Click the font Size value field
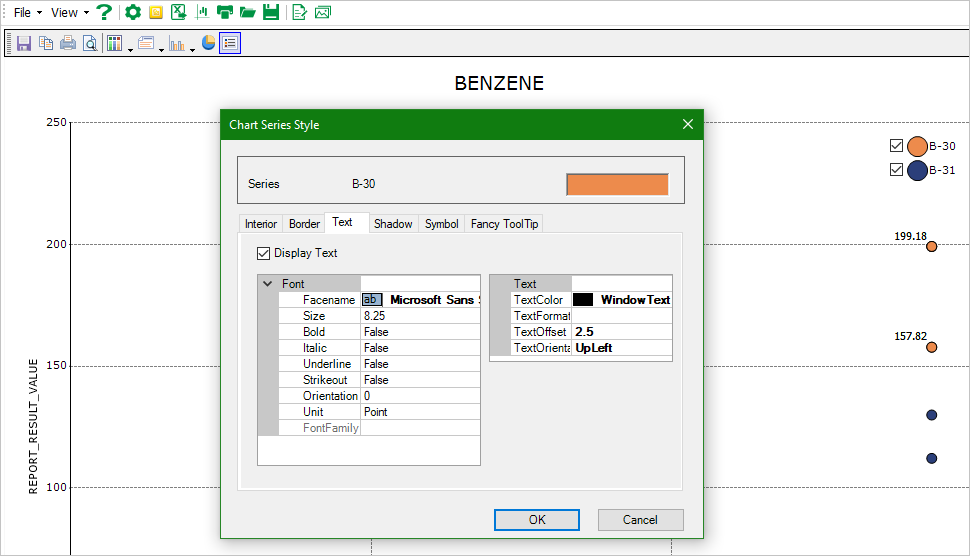 420,316
